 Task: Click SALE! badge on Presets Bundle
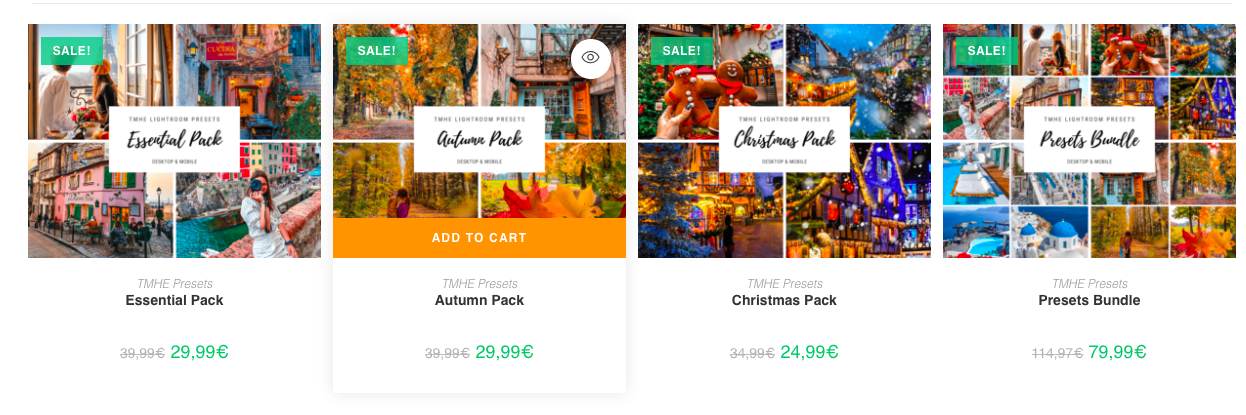coord(987,51)
